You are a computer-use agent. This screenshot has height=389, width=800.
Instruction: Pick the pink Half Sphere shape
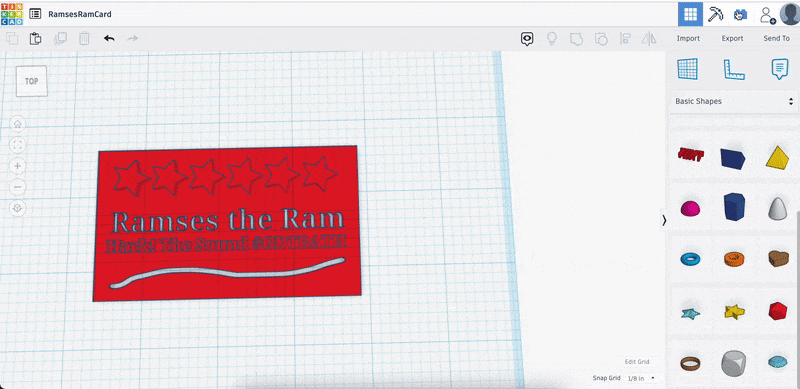690,208
